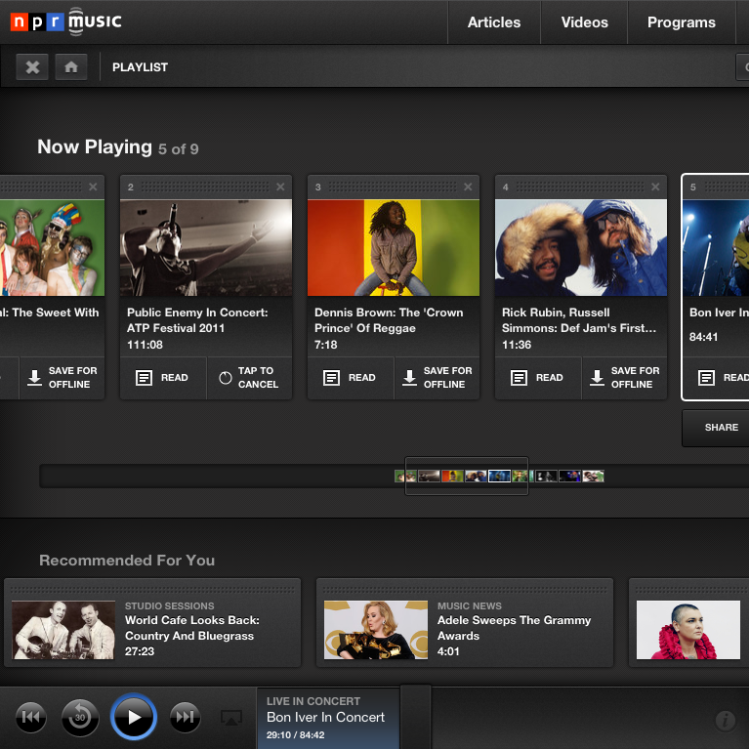Screen dimensions: 749x749
Task: Open Adele Grammy photo thumbnail
Action: point(376,630)
